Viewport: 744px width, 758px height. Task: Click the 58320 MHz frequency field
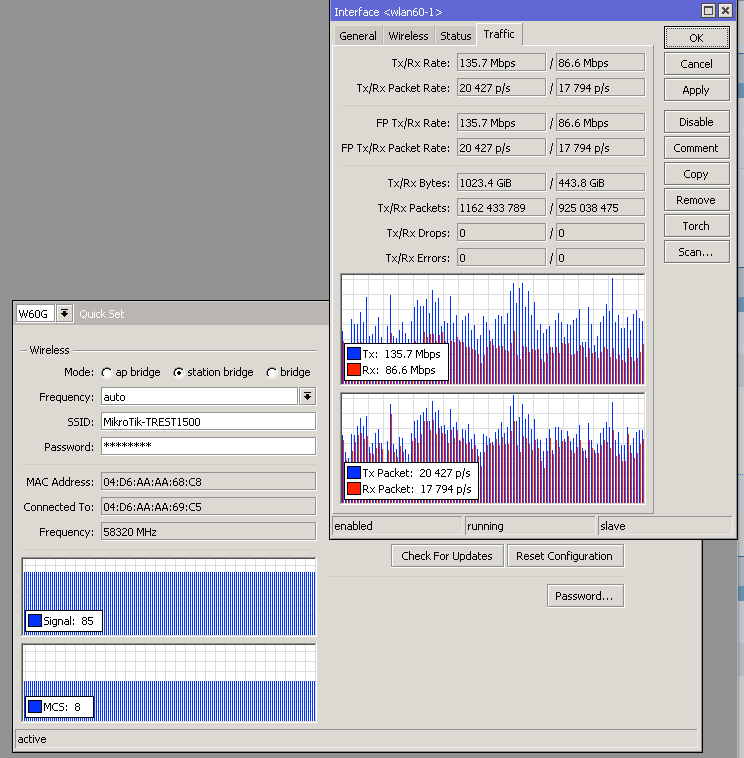tap(208, 532)
